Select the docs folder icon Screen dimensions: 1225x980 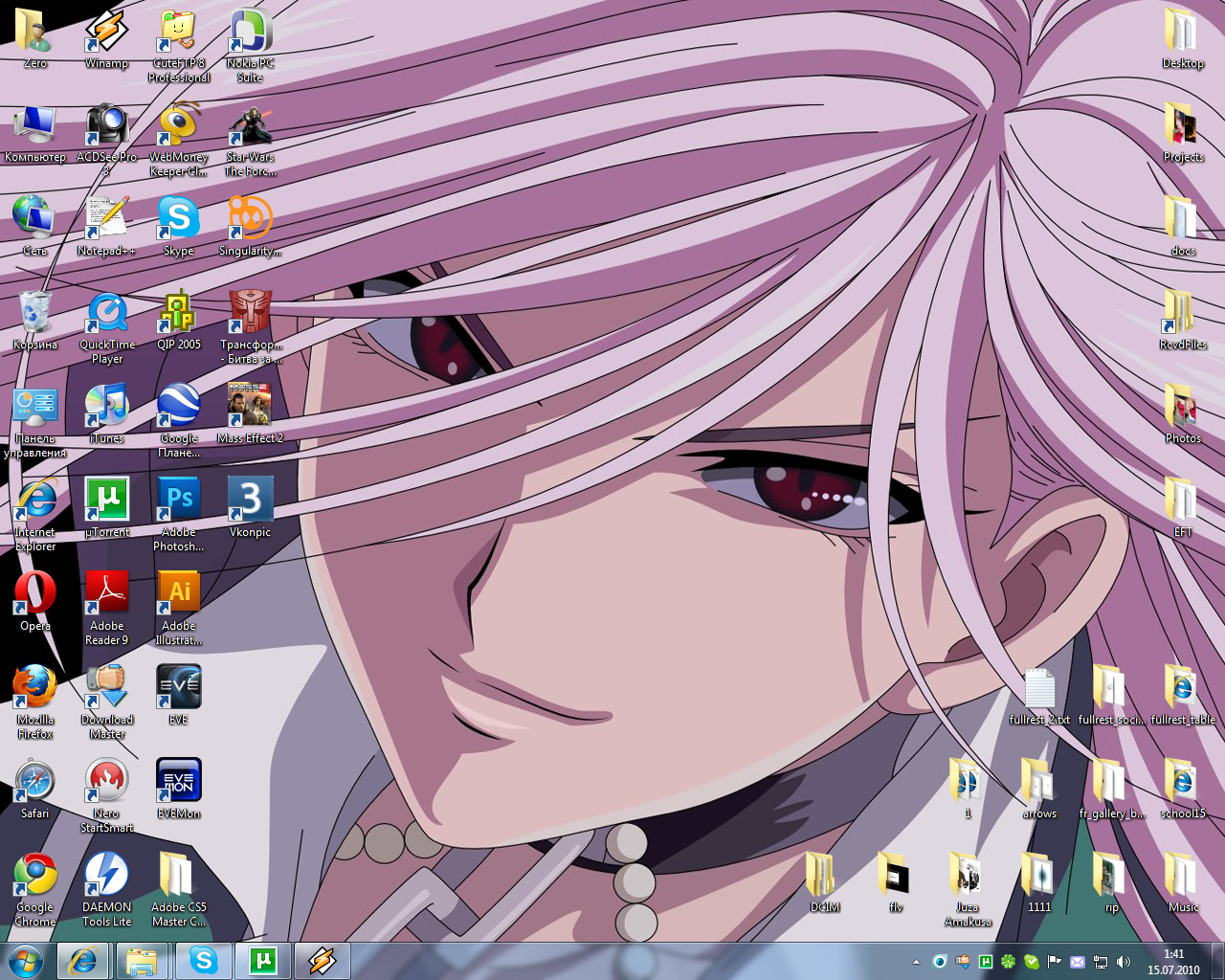tap(1183, 226)
